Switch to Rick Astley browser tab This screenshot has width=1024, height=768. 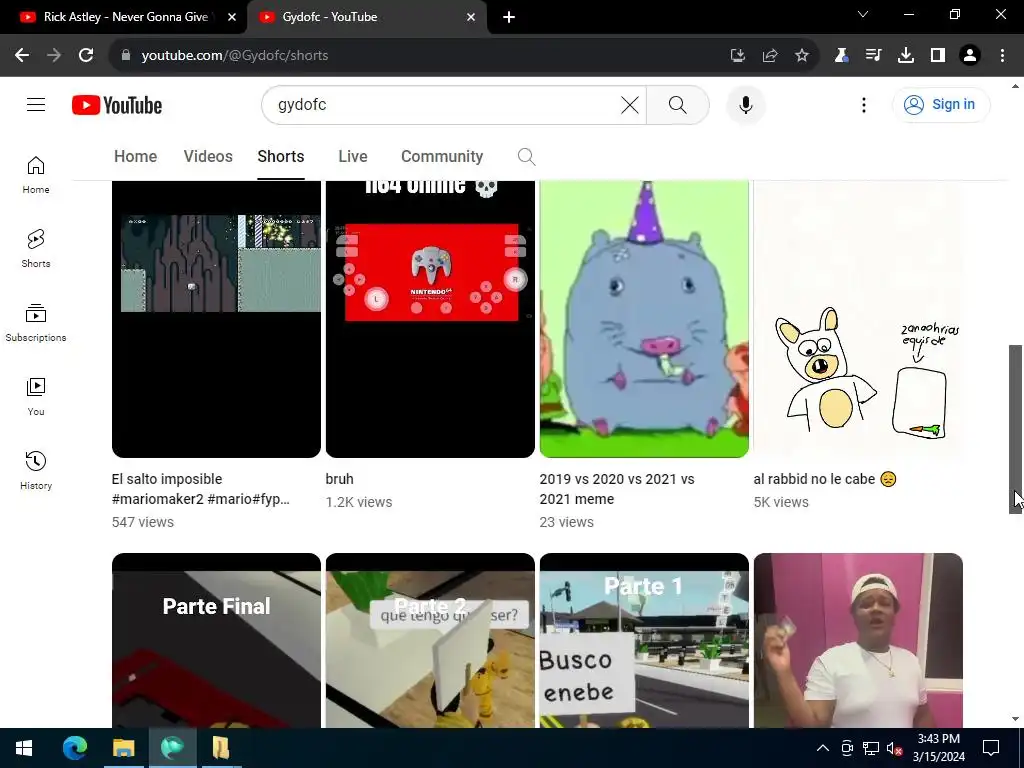tap(124, 17)
